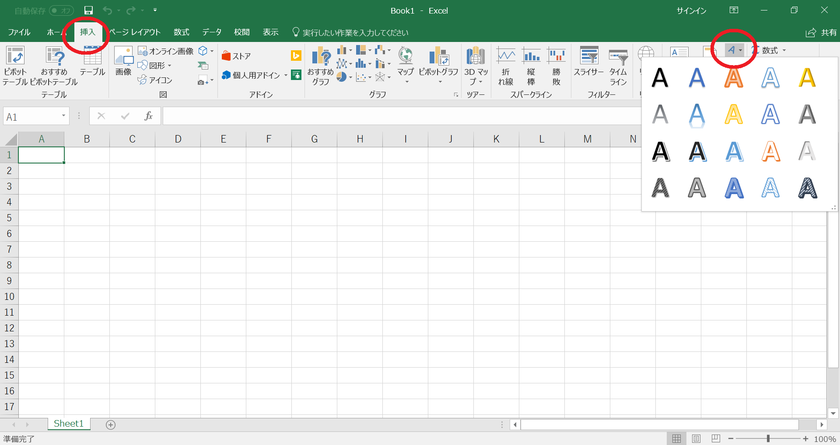Screen dimensions: 840x445
Task: Add a タイムライン timeline filter
Action: click(618, 65)
